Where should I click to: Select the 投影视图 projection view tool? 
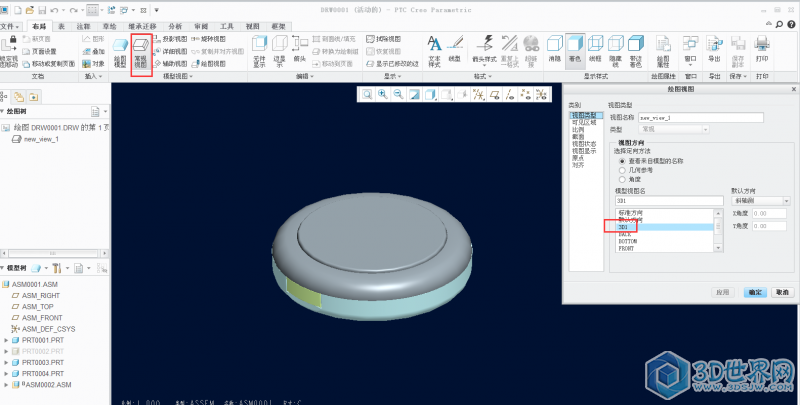tap(170, 39)
